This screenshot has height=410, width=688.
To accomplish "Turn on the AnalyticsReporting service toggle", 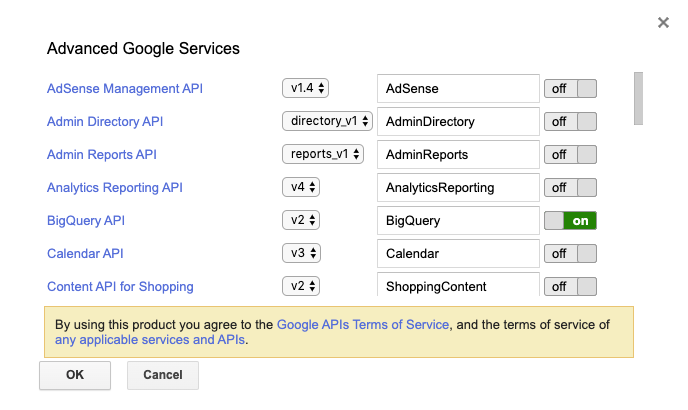I will pos(570,187).
